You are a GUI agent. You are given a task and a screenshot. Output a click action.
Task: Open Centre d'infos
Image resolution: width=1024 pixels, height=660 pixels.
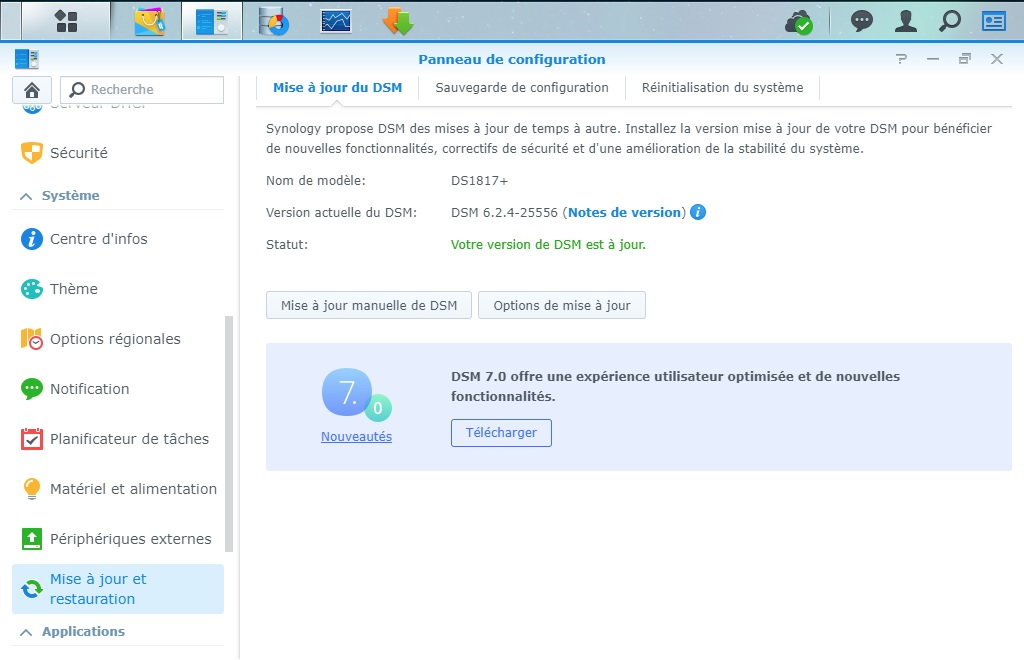coord(118,239)
